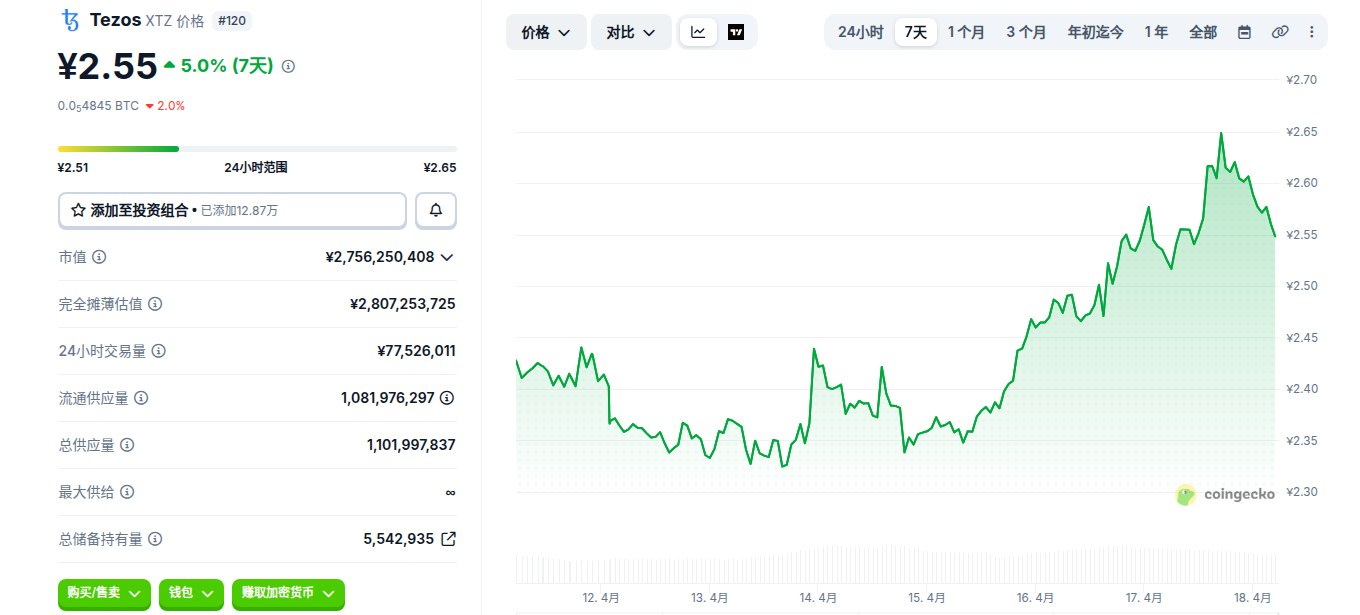Select the 年初迄今 time range tab

coord(1095,32)
